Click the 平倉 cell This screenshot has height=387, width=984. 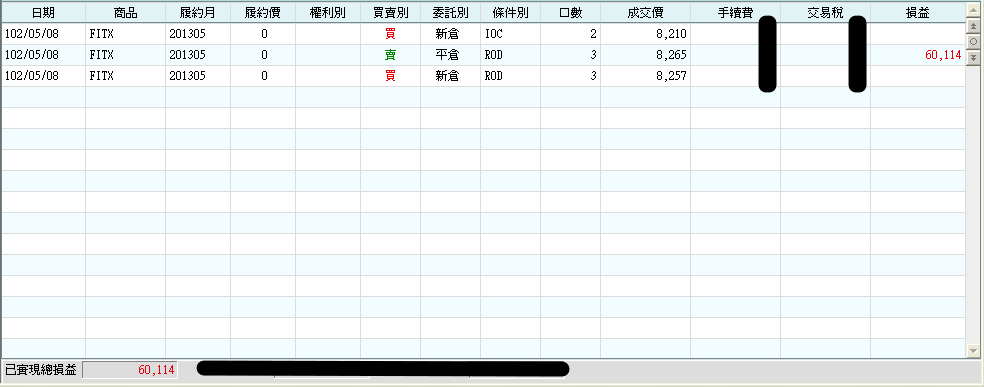tap(447, 55)
